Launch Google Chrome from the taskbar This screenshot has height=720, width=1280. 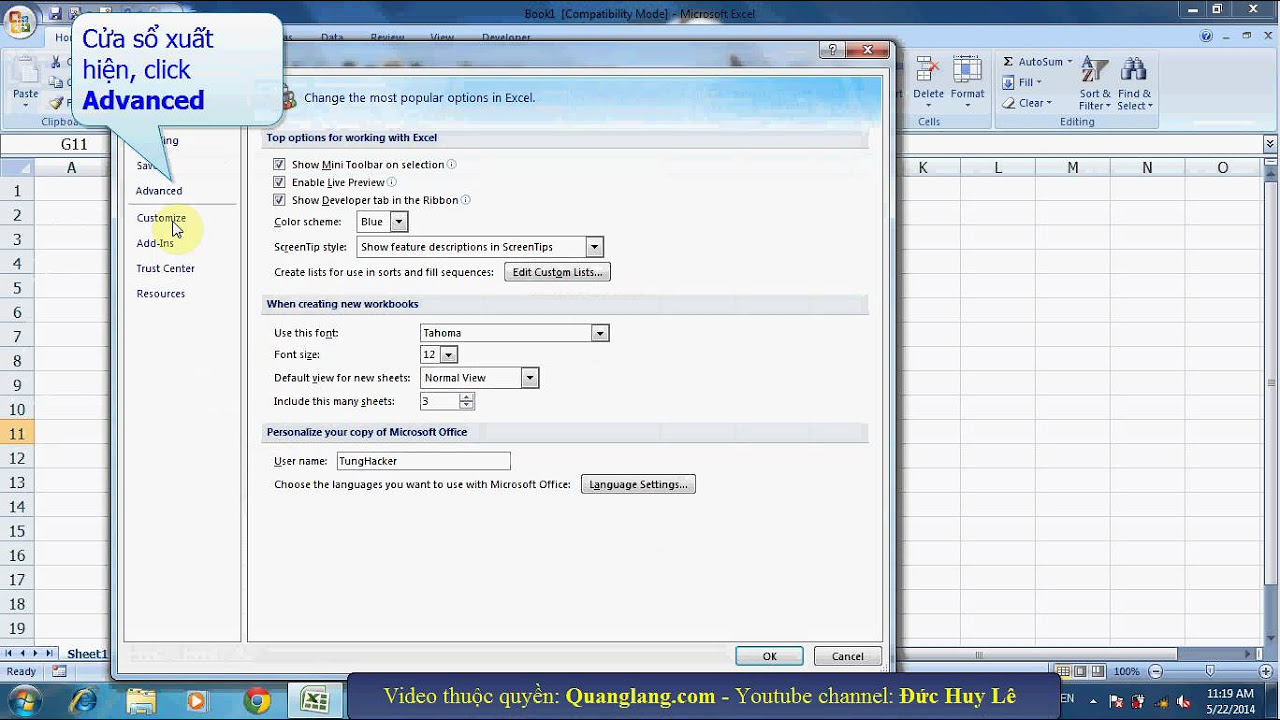257,701
